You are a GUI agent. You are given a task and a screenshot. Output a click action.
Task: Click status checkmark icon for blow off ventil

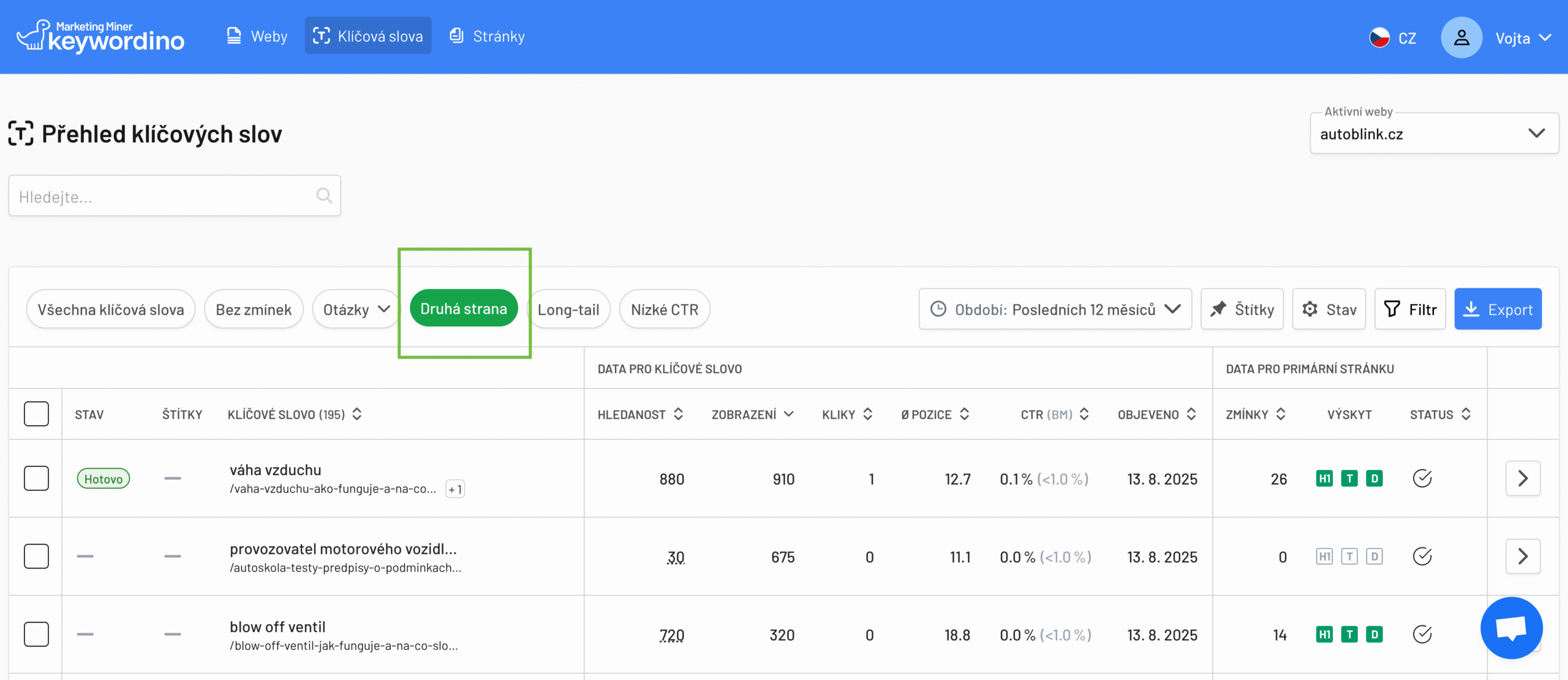coord(1422,635)
